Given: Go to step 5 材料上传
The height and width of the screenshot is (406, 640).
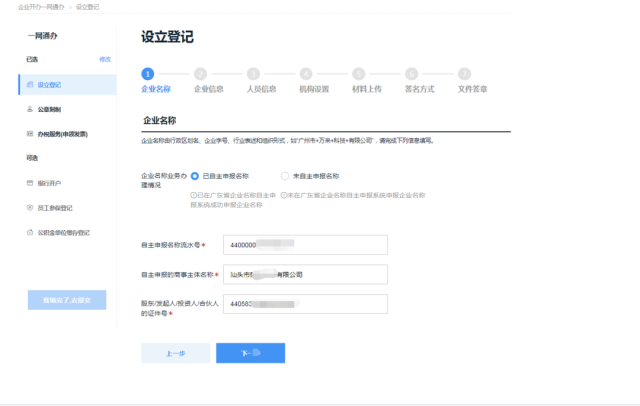Looking at the screenshot, I should tap(358, 74).
